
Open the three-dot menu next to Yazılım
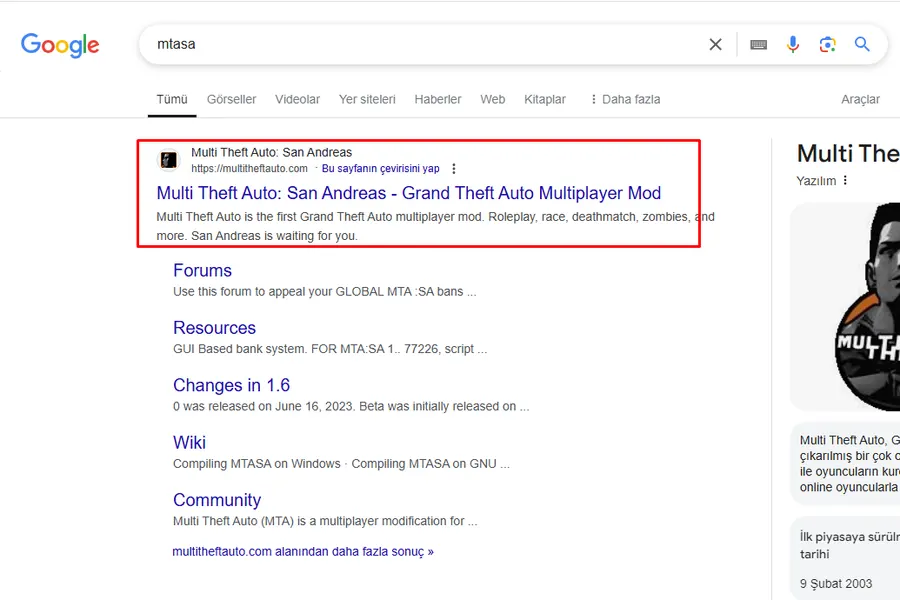845,181
